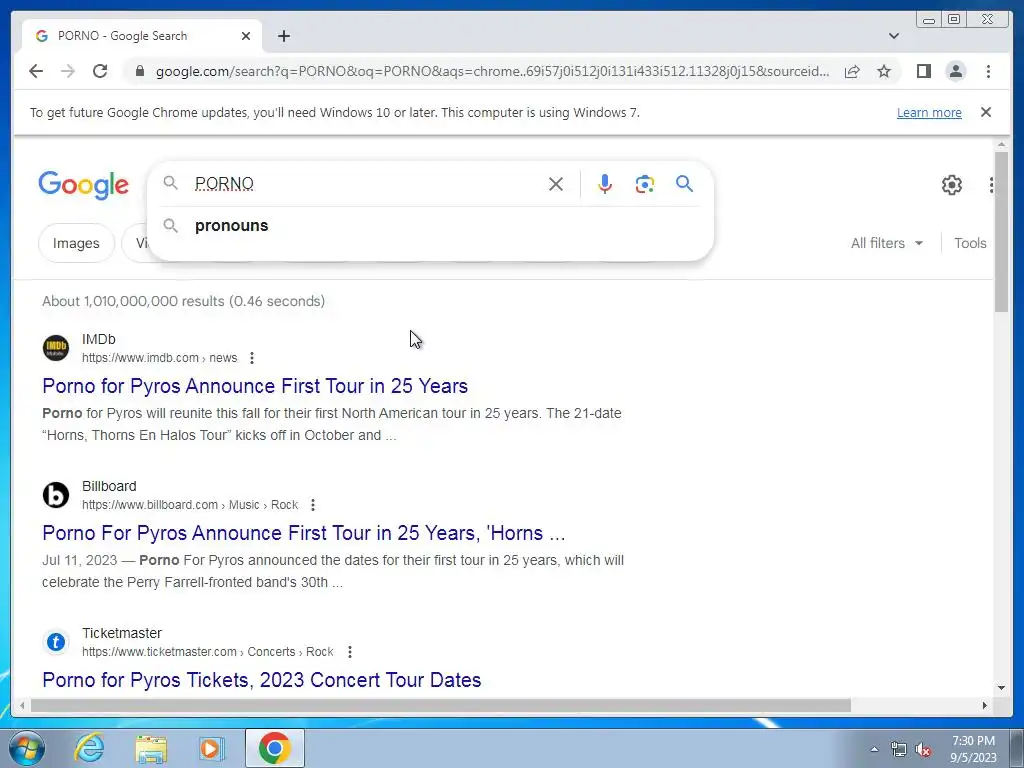Expand the All filters dropdown
Screen dimensions: 1024x768
coord(887,243)
